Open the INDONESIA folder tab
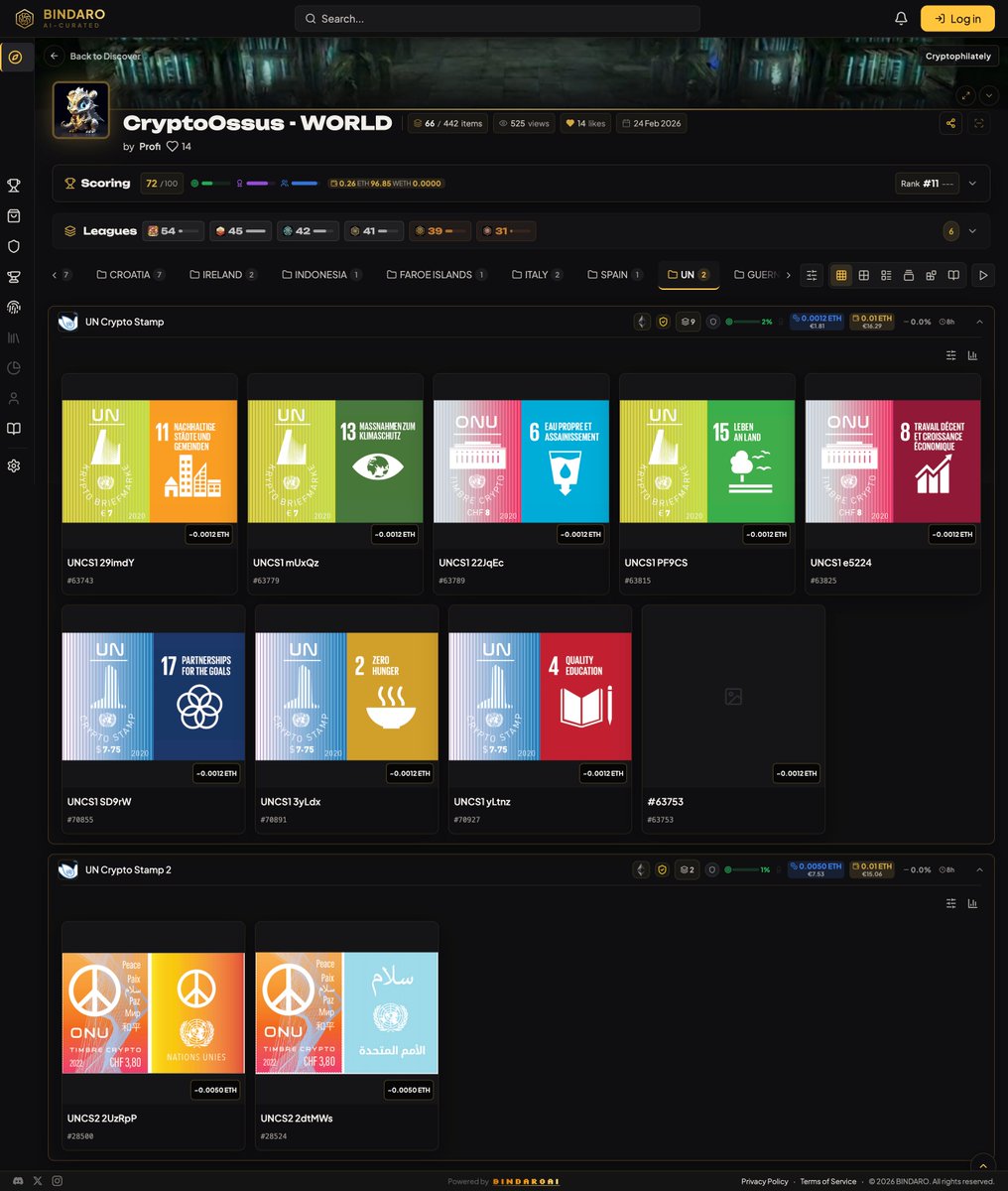Viewport: 1008px width, 1191px height. pos(320,275)
